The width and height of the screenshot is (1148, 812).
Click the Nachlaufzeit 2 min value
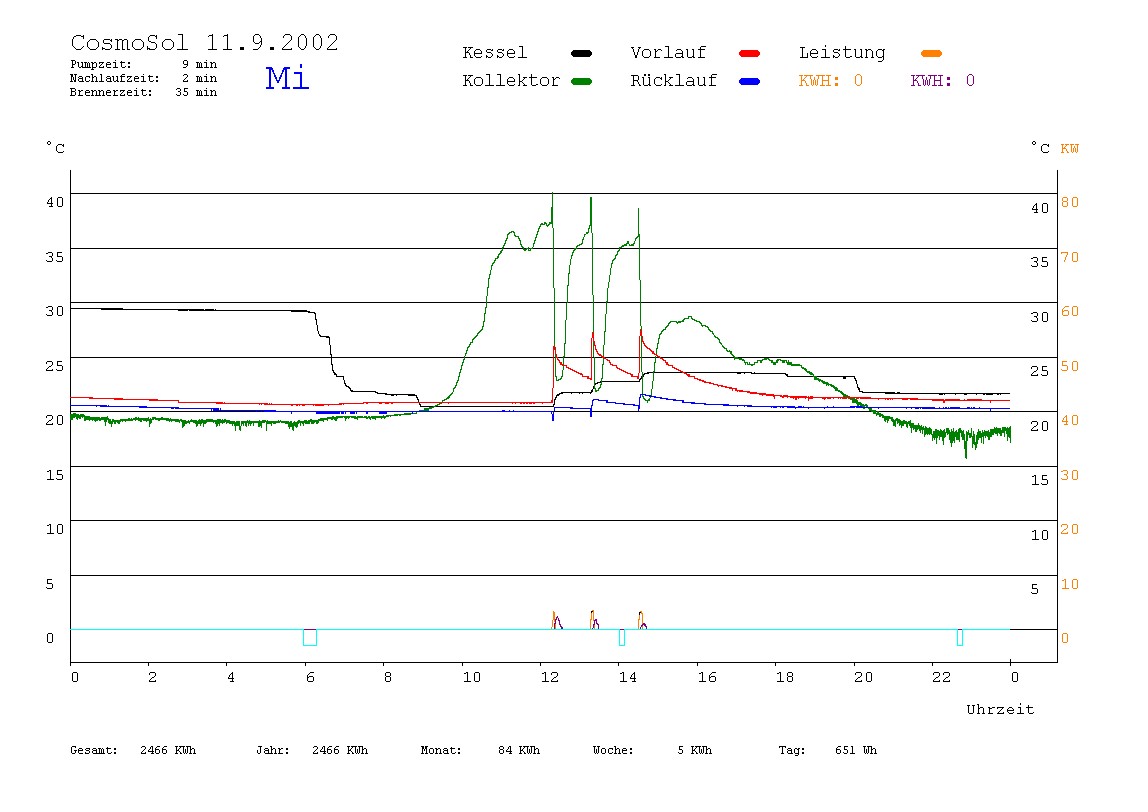[x=199, y=78]
